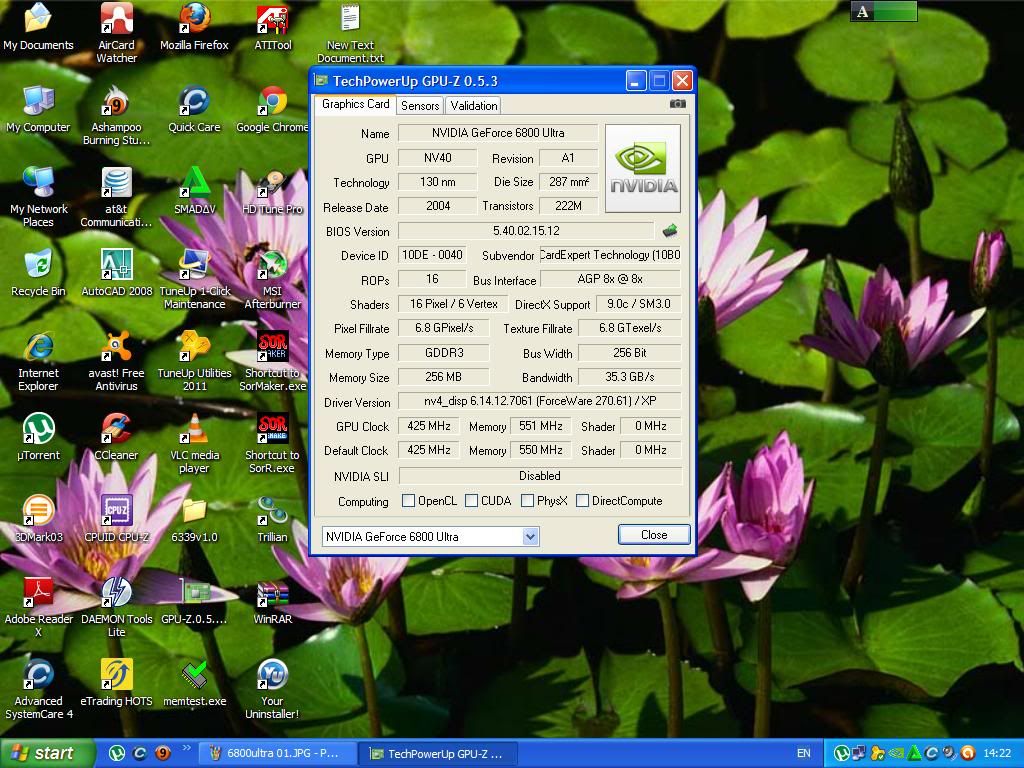Open the graphics card selection dropdown
Screen dimensions: 1024x768
click(x=530, y=537)
